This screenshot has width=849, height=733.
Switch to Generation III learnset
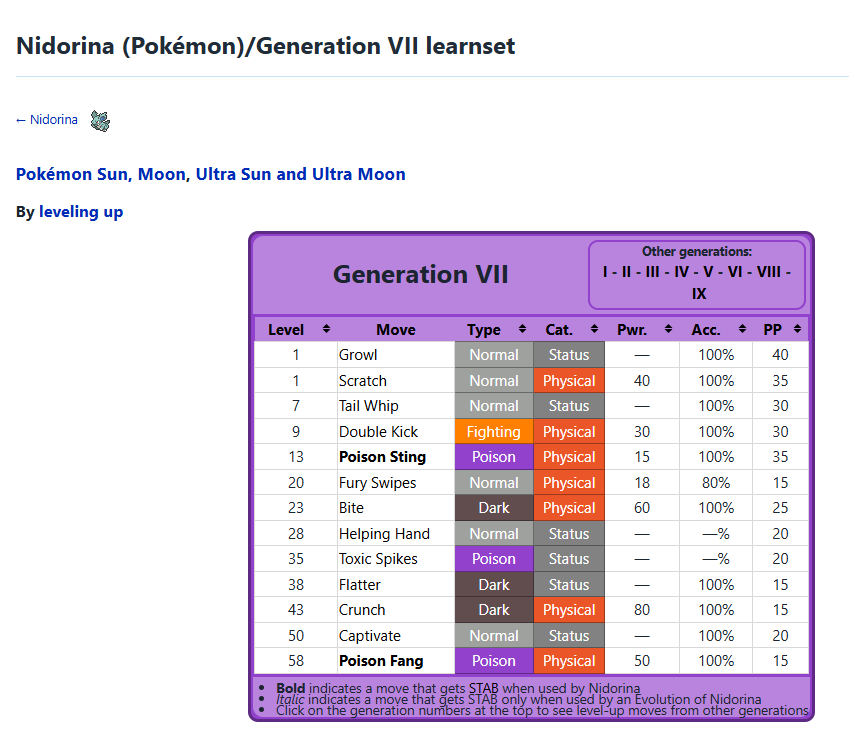coord(652,272)
